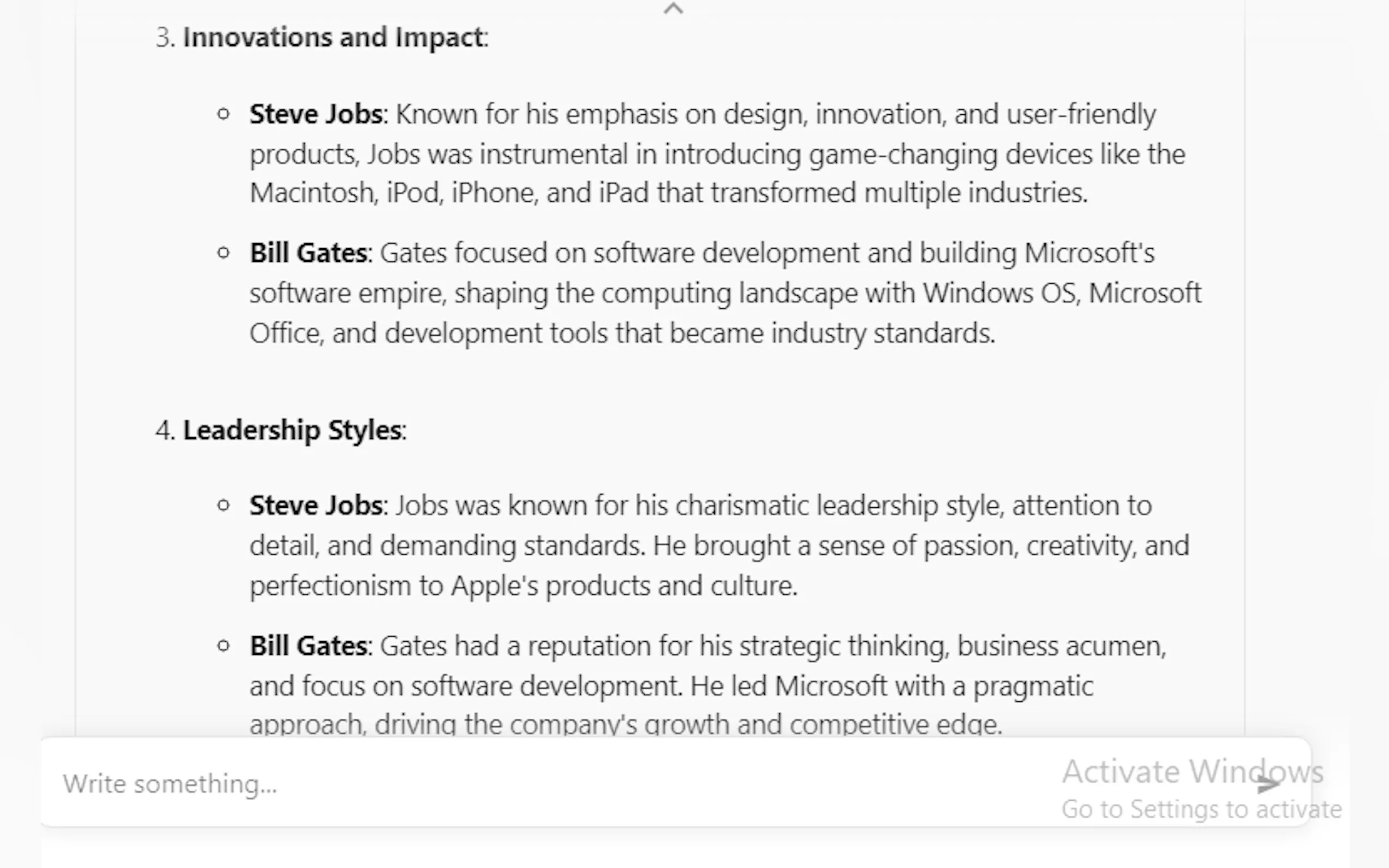Click the list number 4
1389x868 pixels.
coord(164,430)
